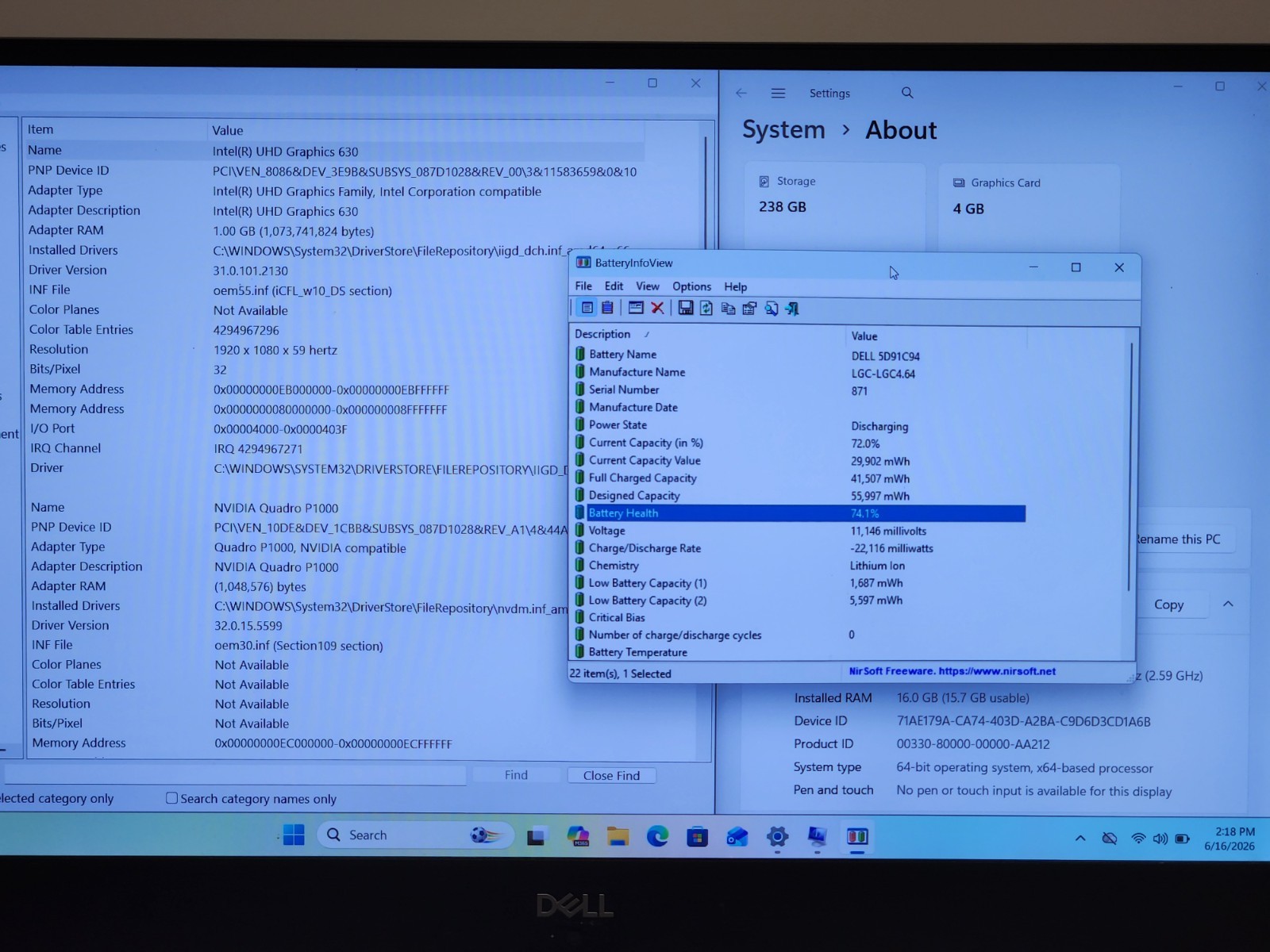This screenshot has width=1270, height=952.
Task: Click the System breadcrumb in Settings
Action: (x=783, y=129)
